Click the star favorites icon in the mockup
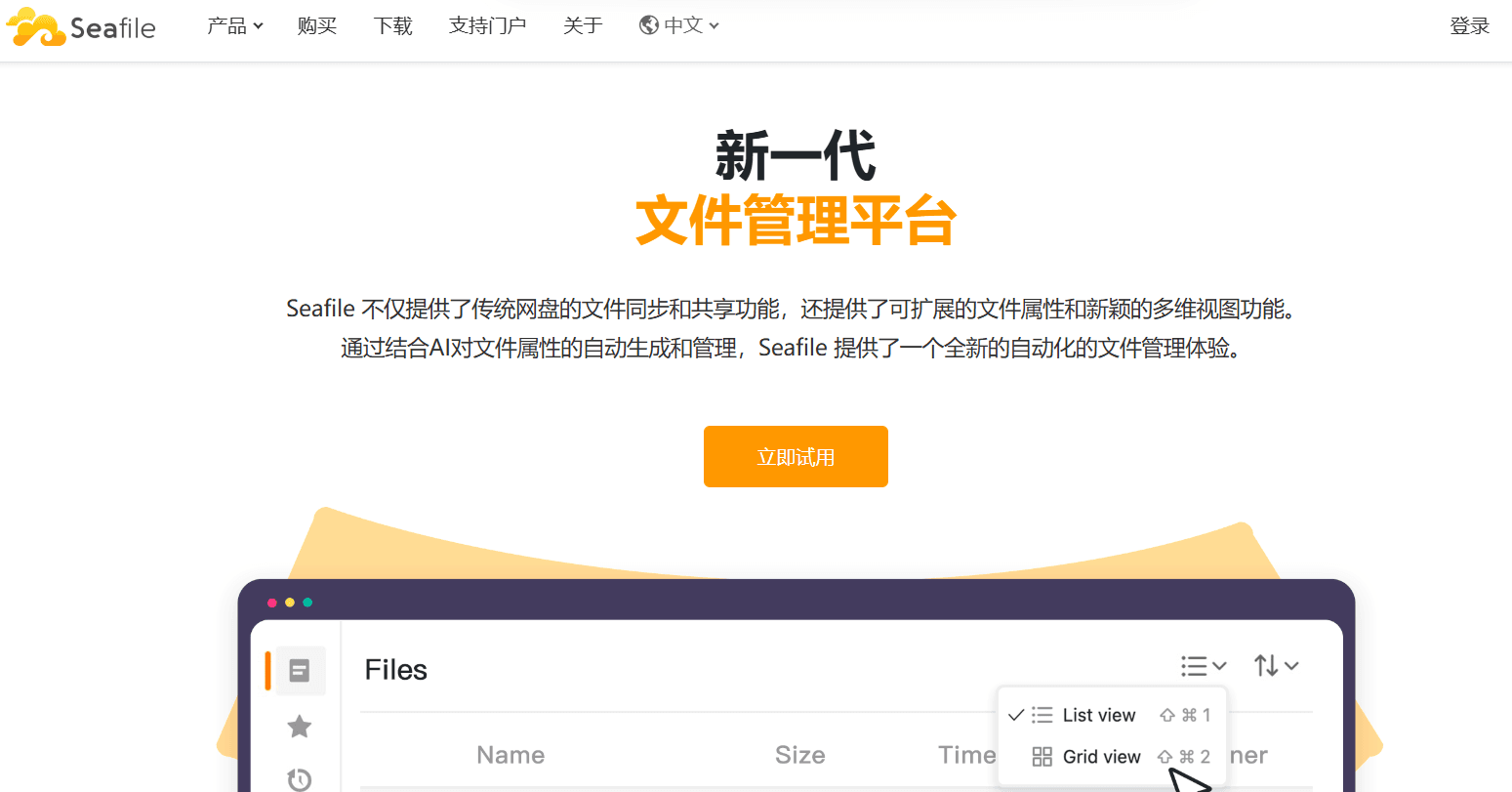Screen dimensions: 1512x792 coord(300,726)
